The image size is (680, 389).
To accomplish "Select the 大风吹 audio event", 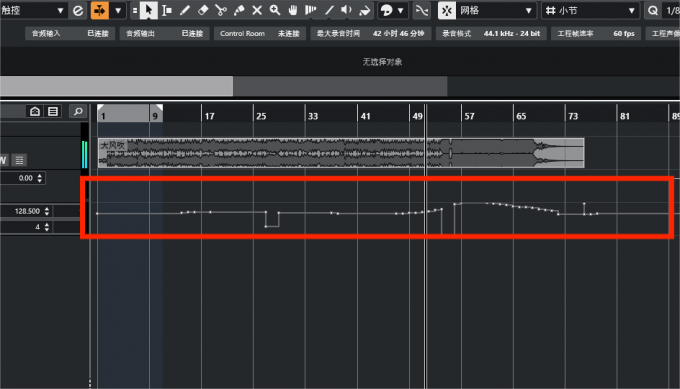I will [341, 153].
